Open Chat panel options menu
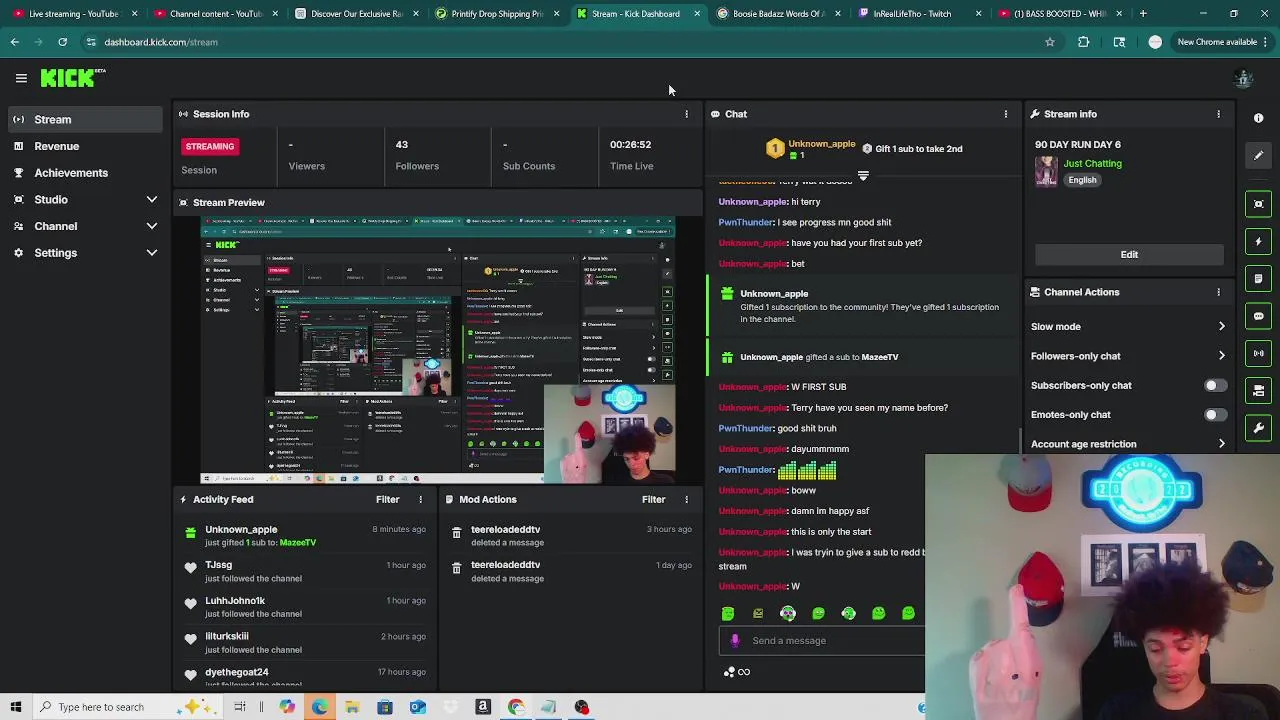 [x=1005, y=114]
